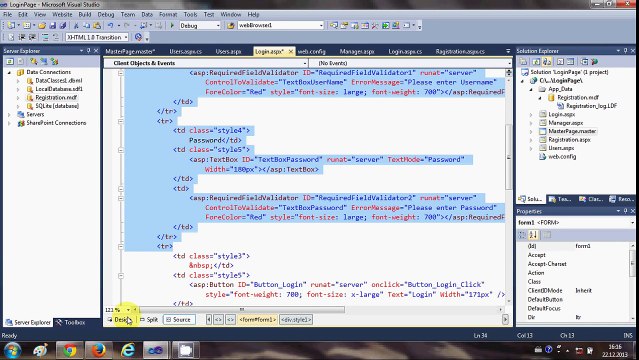The width and height of the screenshot is (639, 360).
Task: Click Refresh icon in Server Explorer
Action: pyautogui.click(x=10, y=61)
